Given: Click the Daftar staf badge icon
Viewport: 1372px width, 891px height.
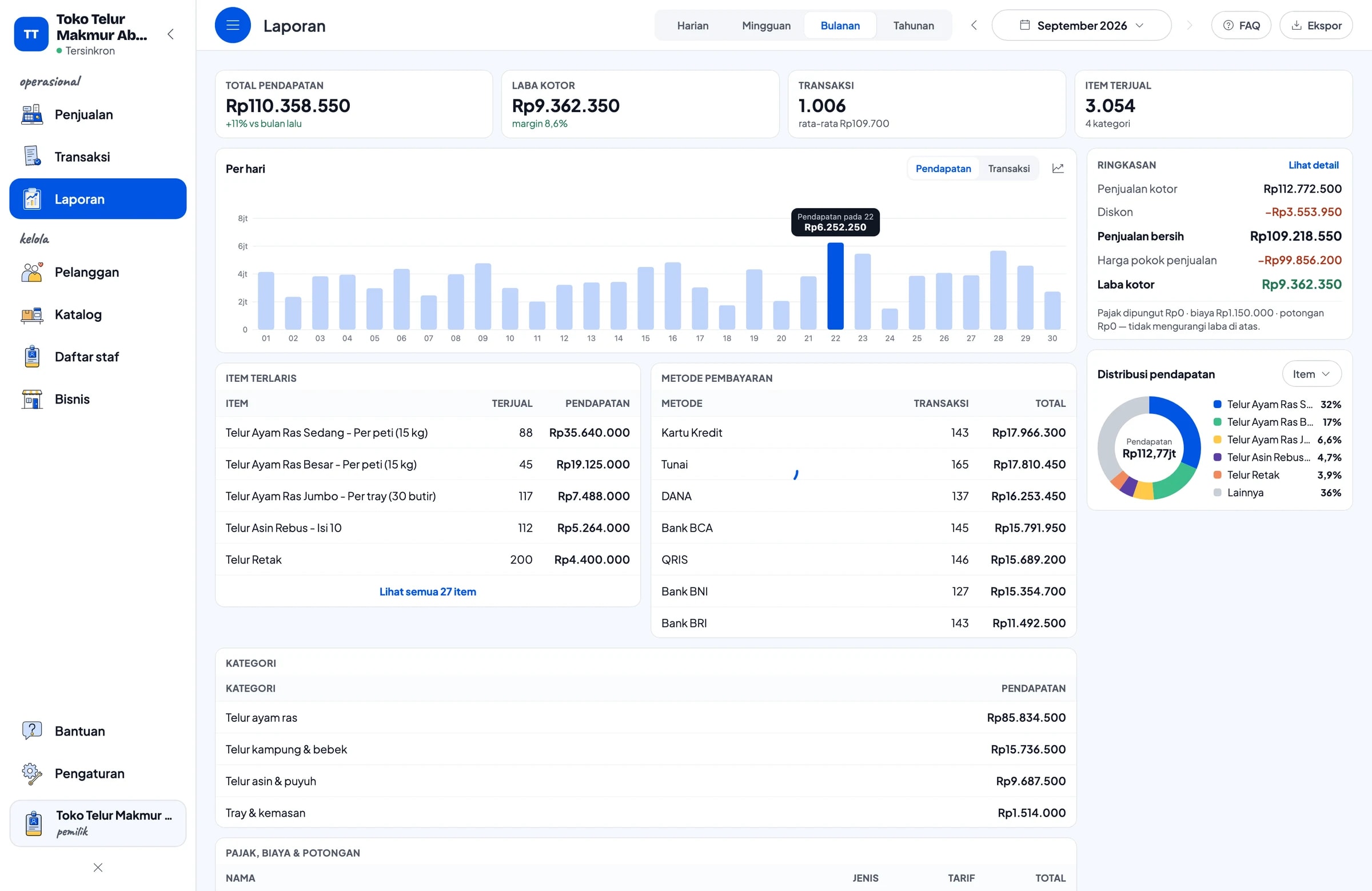Looking at the screenshot, I should (31, 357).
